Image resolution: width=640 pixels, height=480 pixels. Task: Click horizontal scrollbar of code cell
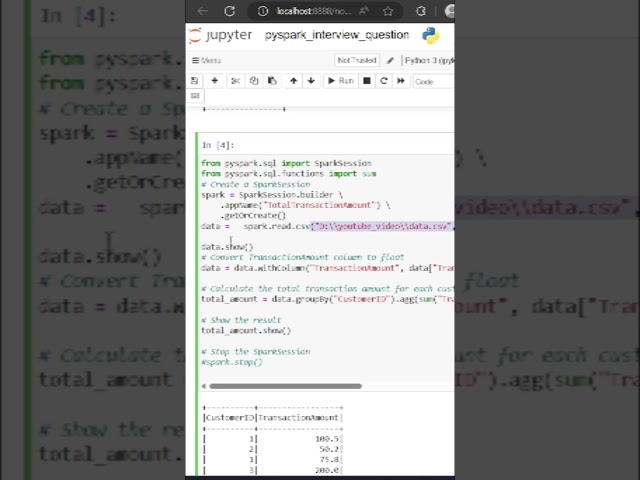tap(285, 386)
